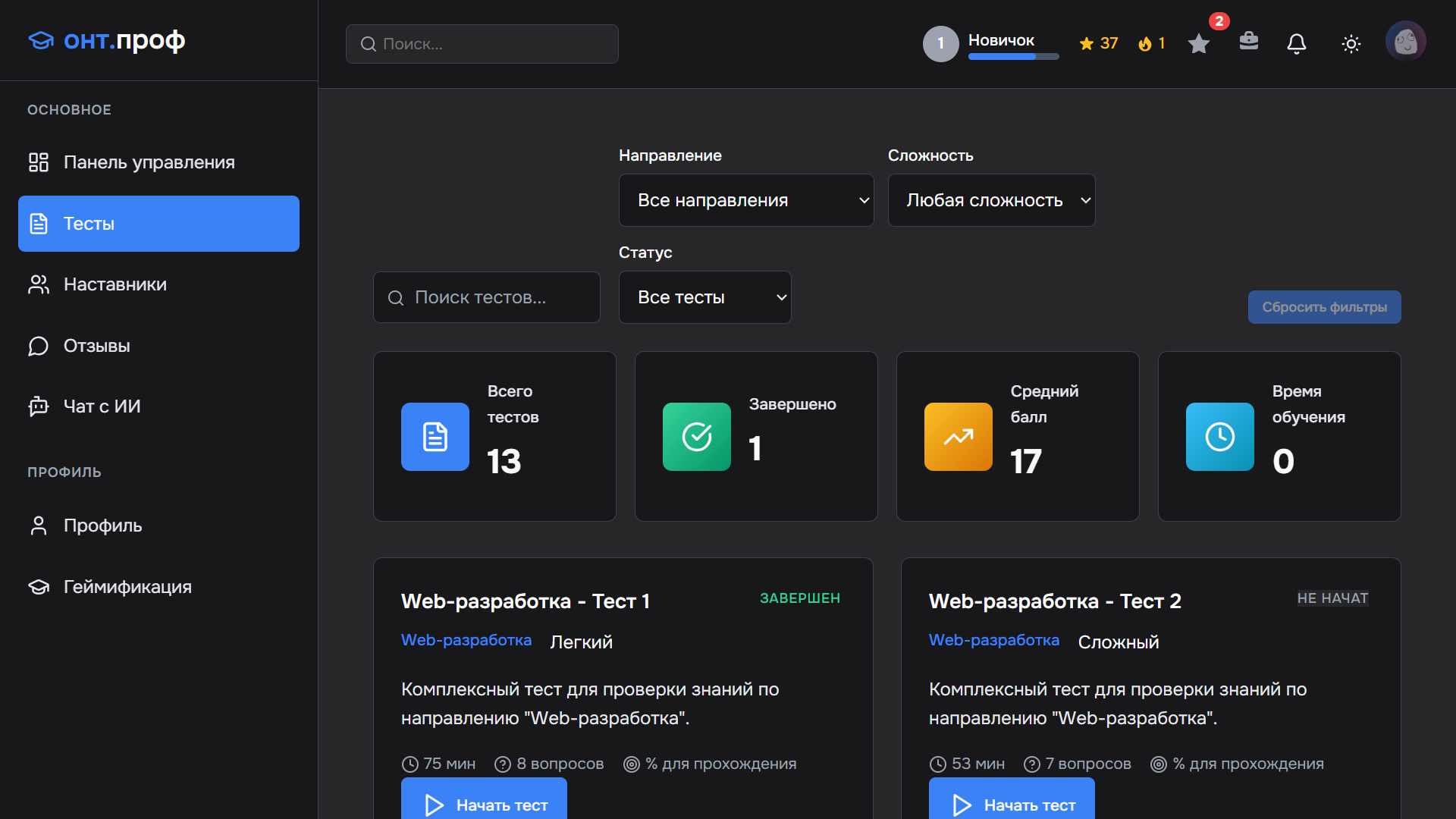Click the green checkmark Завершено icon
The height and width of the screenshot is (819, 1456).
point(696,437)
